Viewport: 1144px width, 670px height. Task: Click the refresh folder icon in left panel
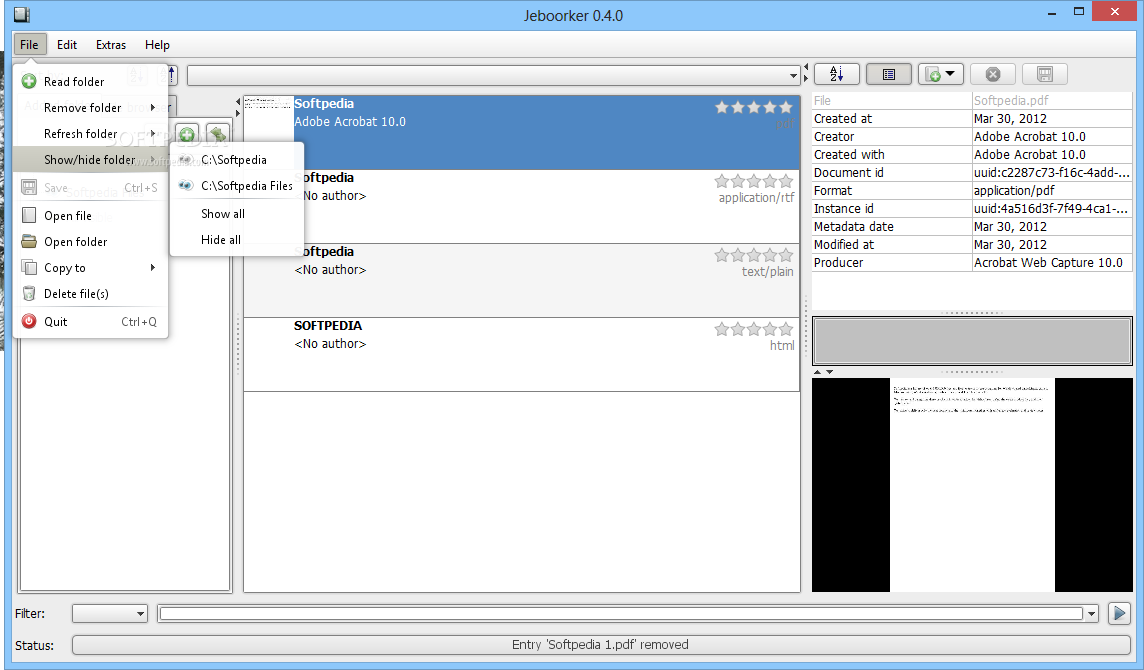217,134
